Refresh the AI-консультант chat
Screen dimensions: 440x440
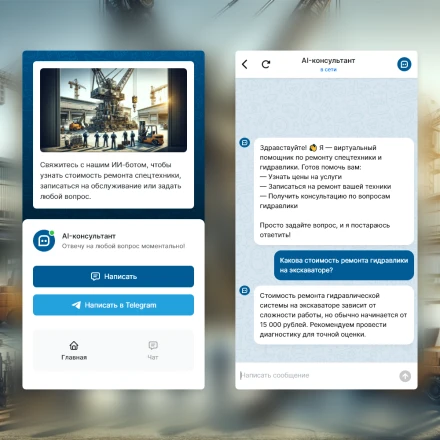(x=266, y=64)
